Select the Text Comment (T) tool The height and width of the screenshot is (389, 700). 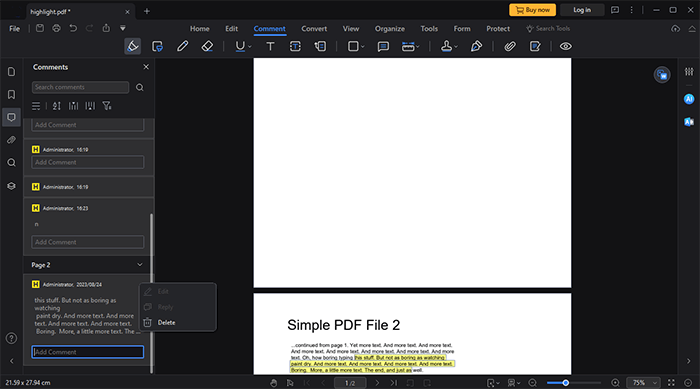270,46
